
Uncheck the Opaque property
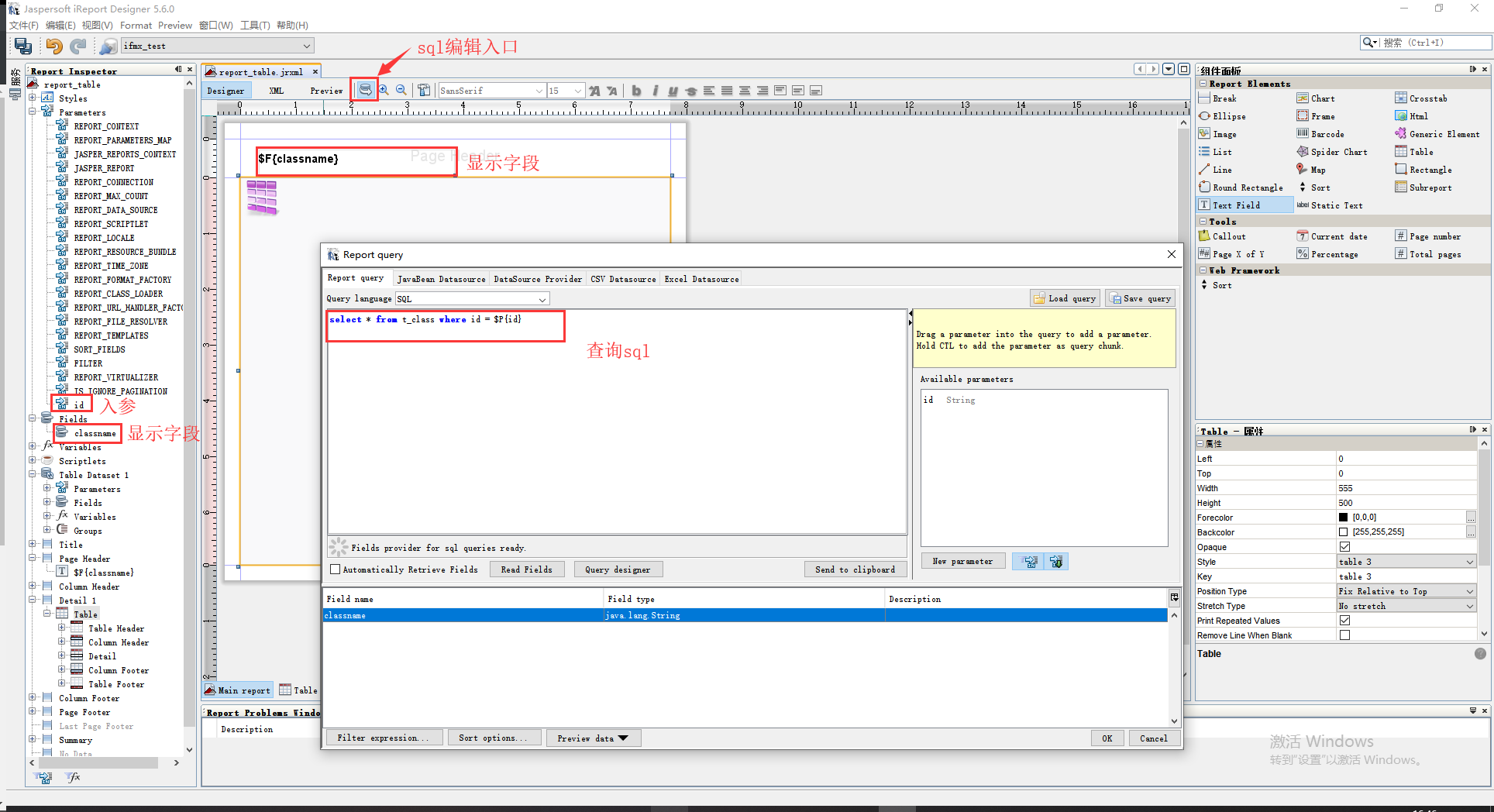[x=1344, y=546]
